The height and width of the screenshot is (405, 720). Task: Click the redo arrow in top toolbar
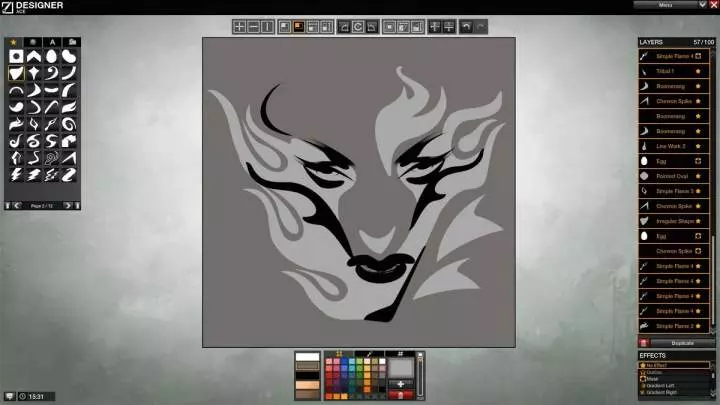[x=481, y=27]
